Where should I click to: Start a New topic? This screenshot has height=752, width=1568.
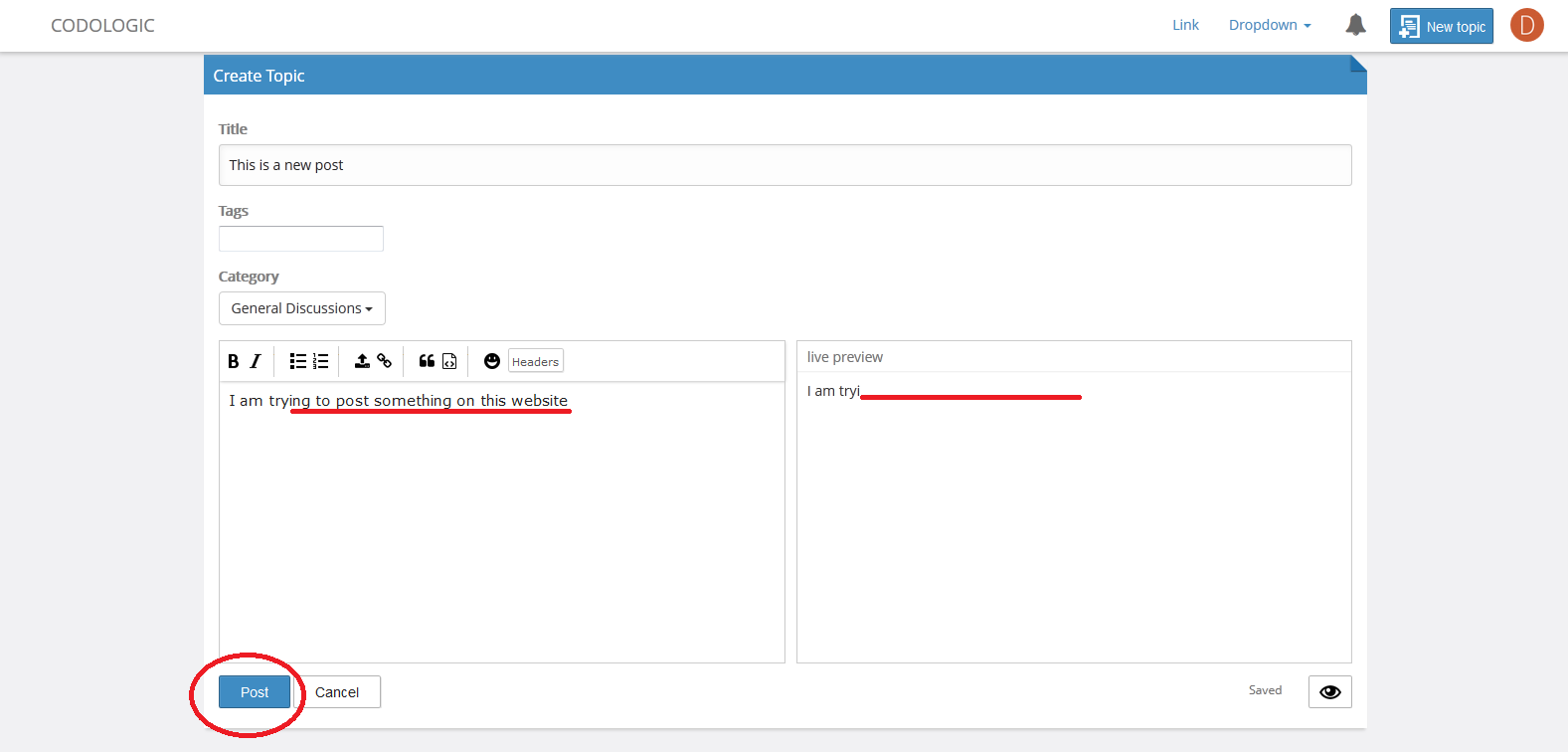coord(1442,26)
